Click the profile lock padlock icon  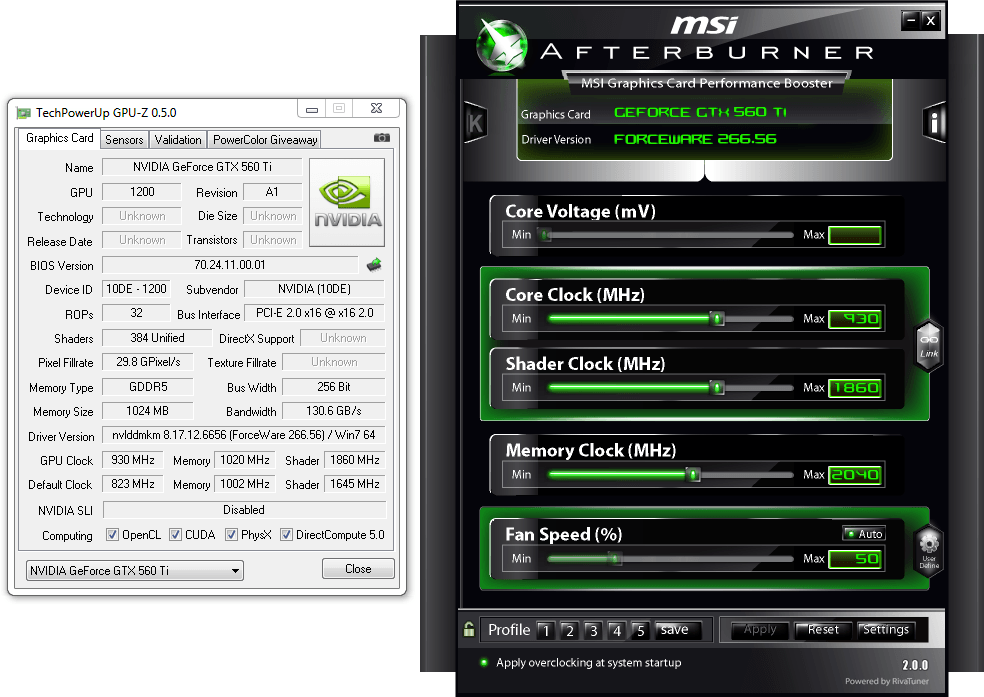tap(469, 629)
